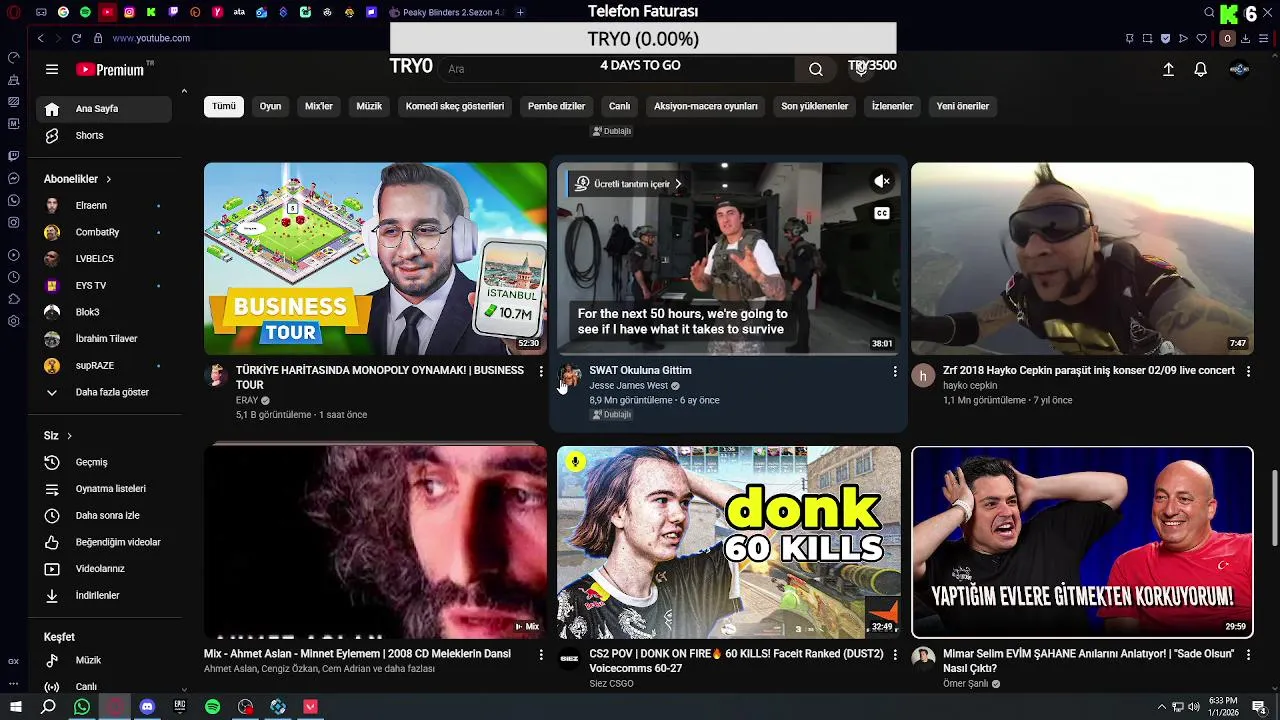Click the browser heart bookmark icon

click(1201, 38)
